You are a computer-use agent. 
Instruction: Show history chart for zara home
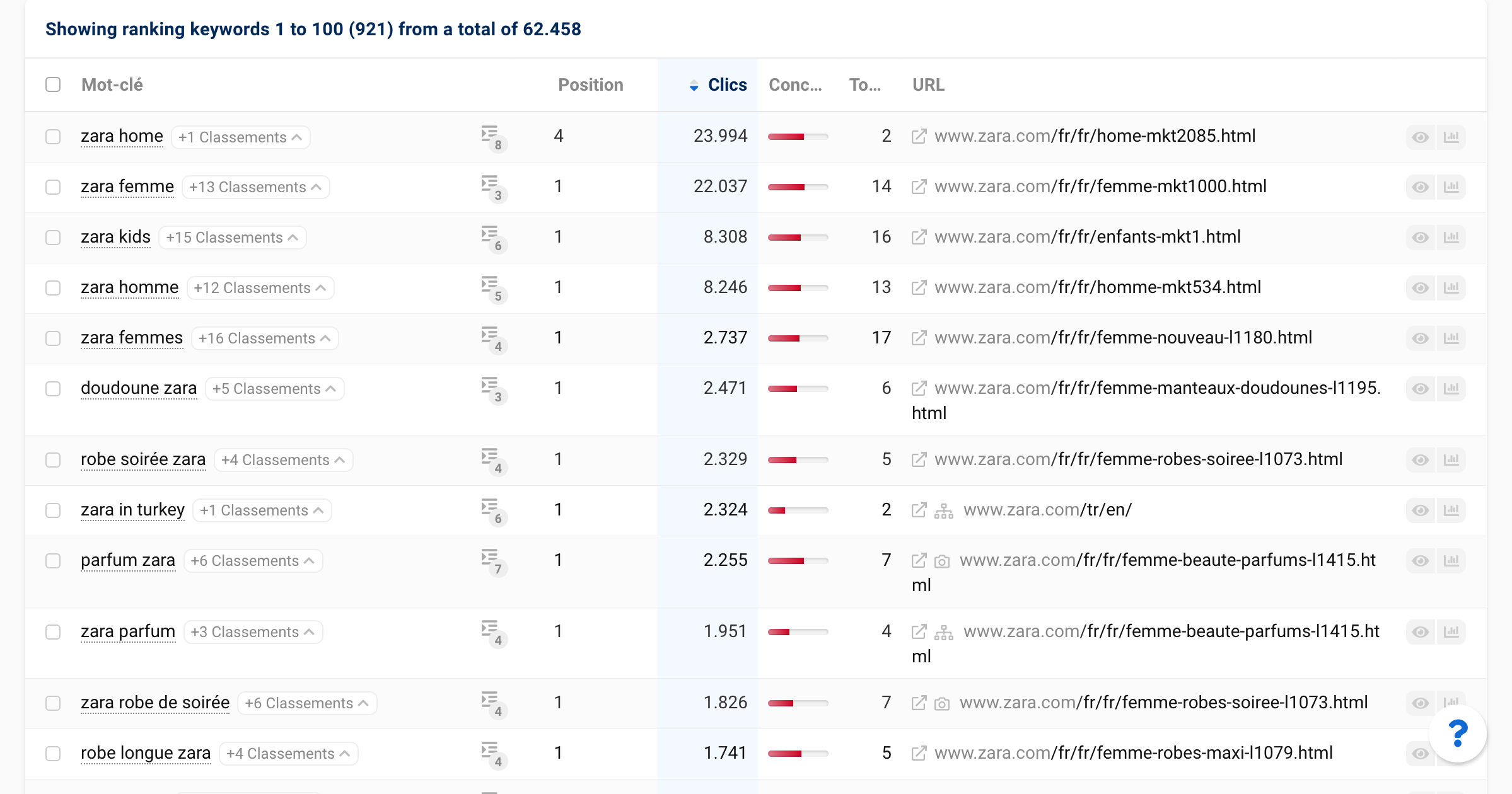[1451, 137]
